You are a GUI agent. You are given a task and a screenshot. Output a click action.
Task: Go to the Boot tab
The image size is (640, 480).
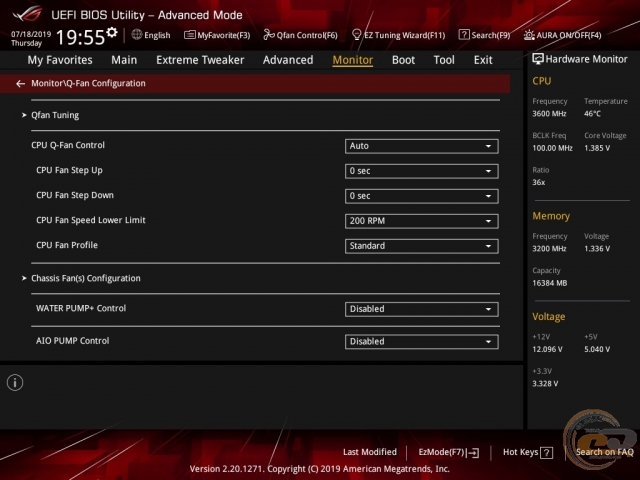point(403,60)
